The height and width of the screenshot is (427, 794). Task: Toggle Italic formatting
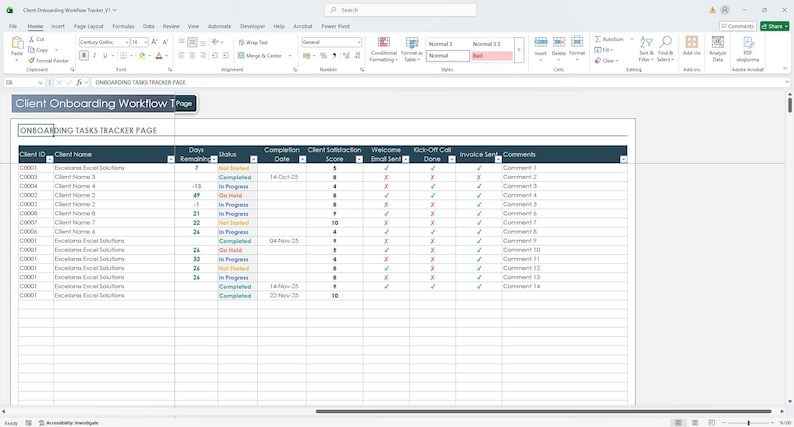point(95,56)
